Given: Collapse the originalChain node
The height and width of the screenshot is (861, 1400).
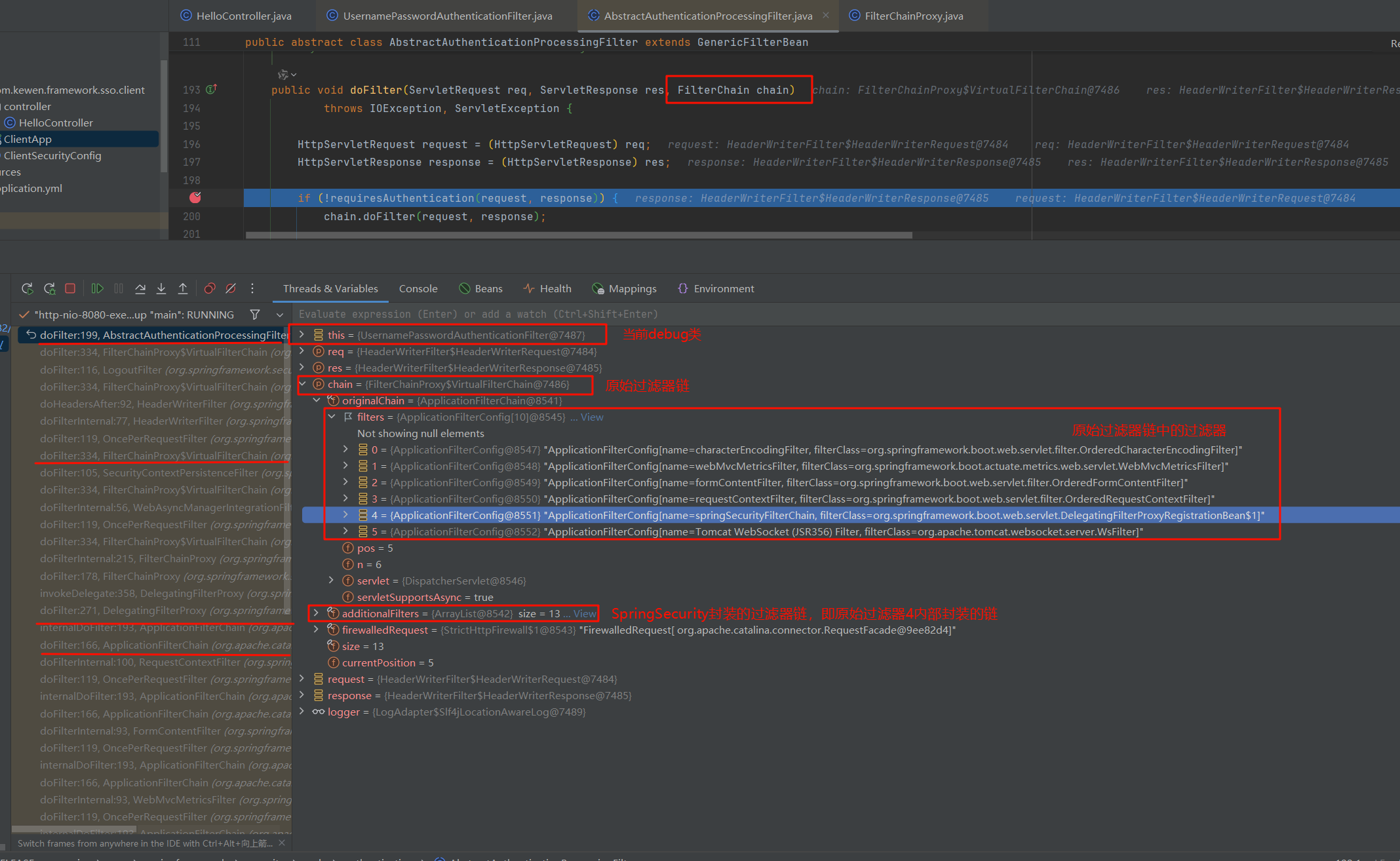Looking at the screenshot, I should click(317, 400).
